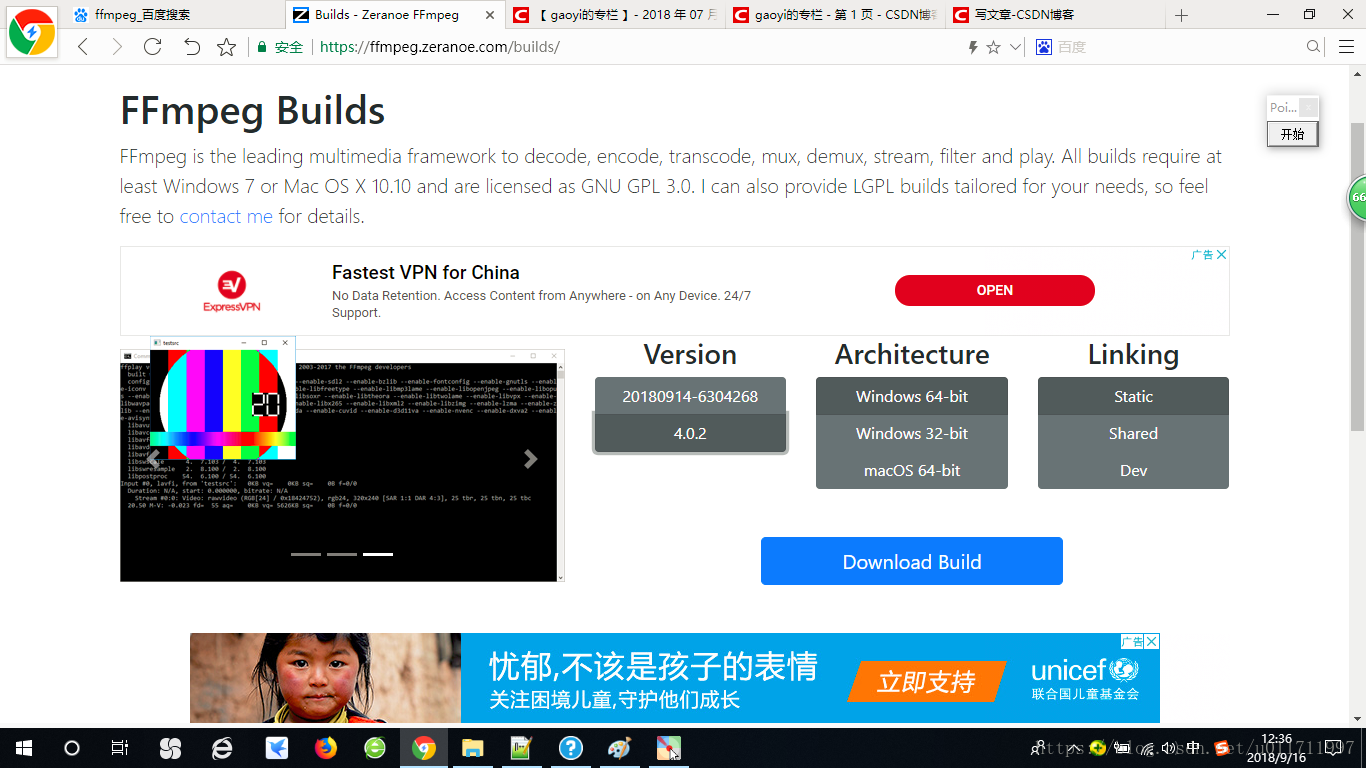The image size is (1366, 768).
Task: Bookmark page with toolbar star icon
Action: (x=227, y=47)
